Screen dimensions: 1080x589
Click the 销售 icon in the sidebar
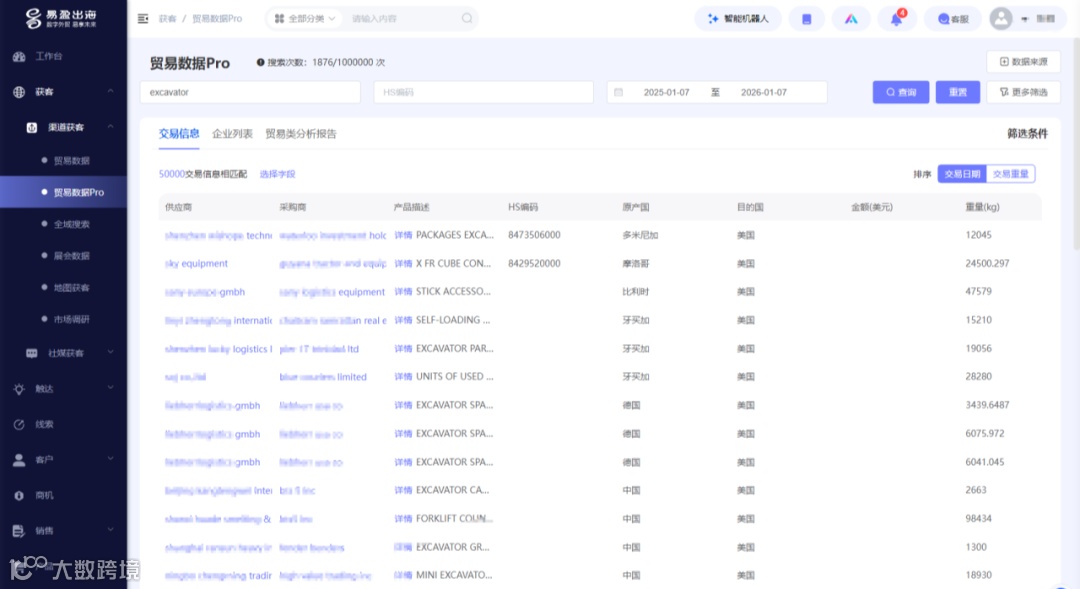19,530
